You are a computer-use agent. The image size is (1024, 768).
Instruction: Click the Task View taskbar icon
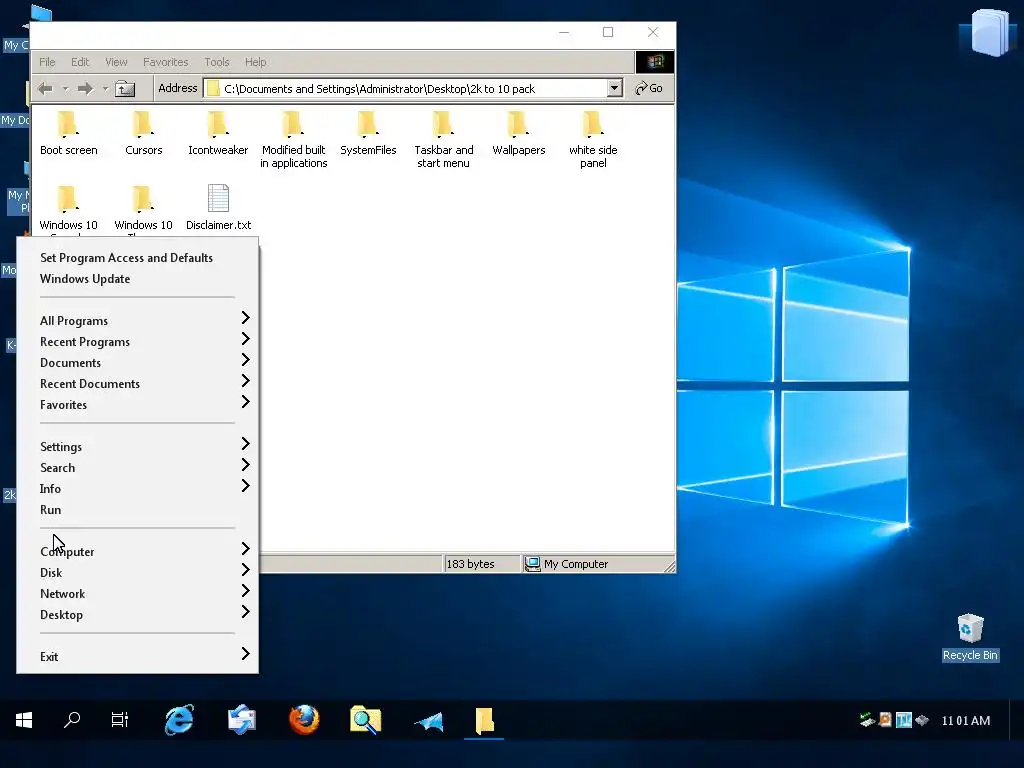pos(120,720)
